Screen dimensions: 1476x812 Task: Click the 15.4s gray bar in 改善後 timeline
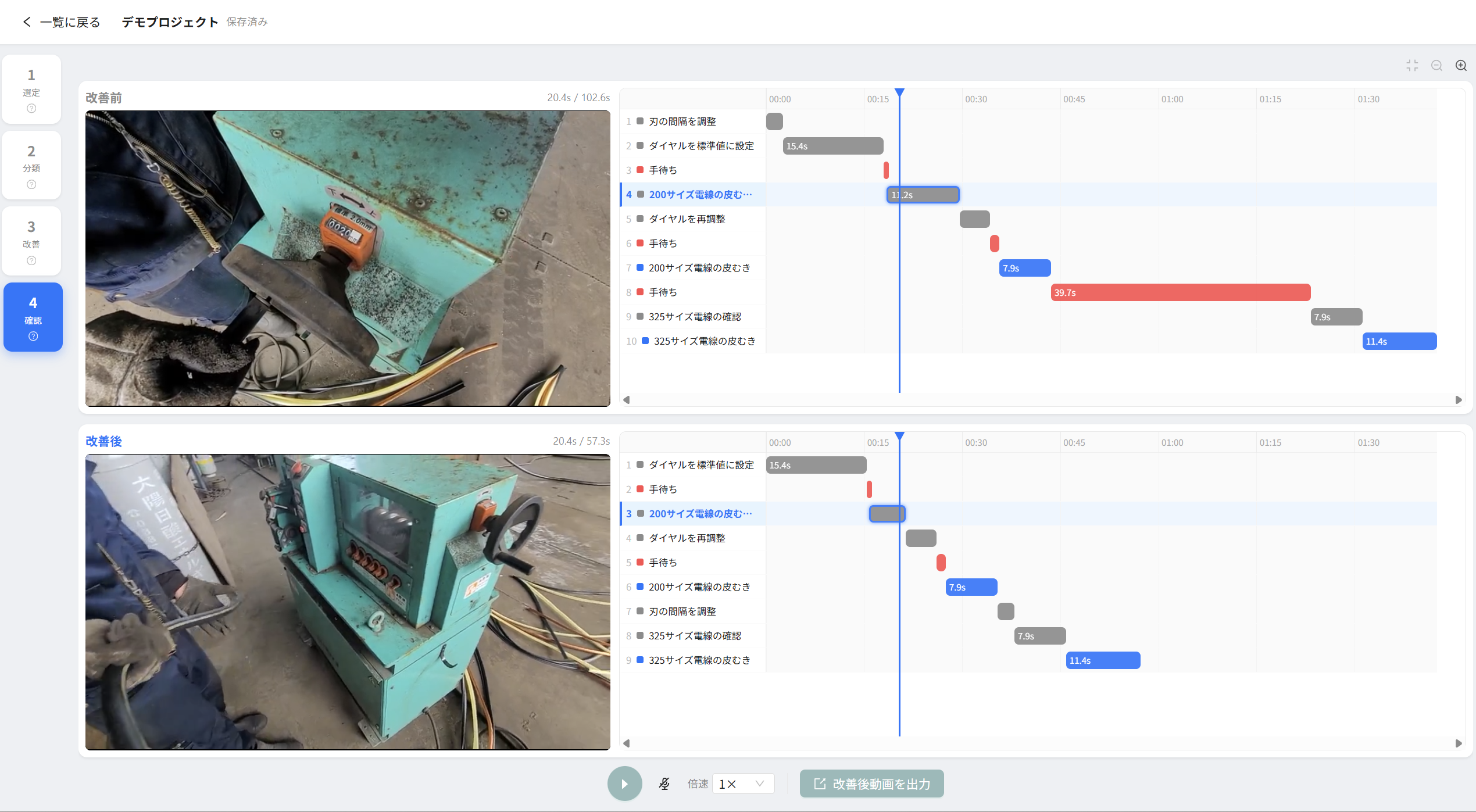tap(816, 465)
